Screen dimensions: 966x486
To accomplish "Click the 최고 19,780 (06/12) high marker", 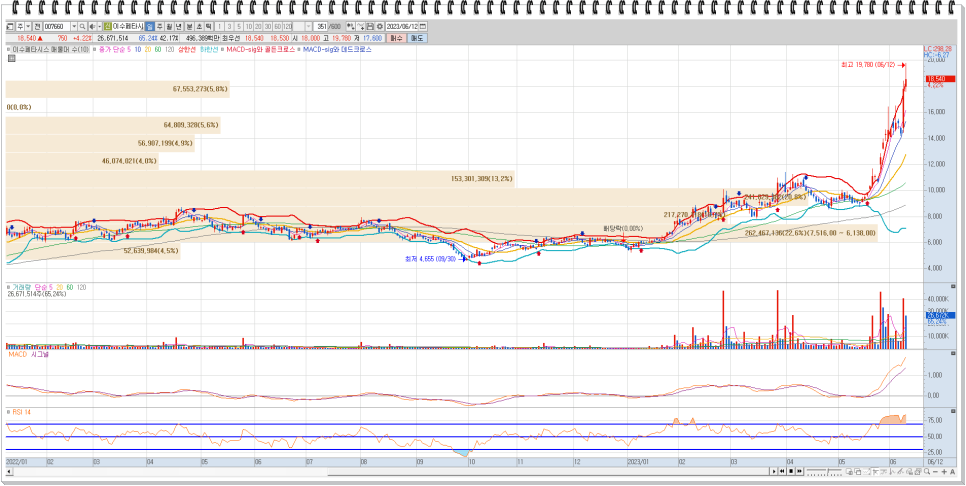I will 872,65.
